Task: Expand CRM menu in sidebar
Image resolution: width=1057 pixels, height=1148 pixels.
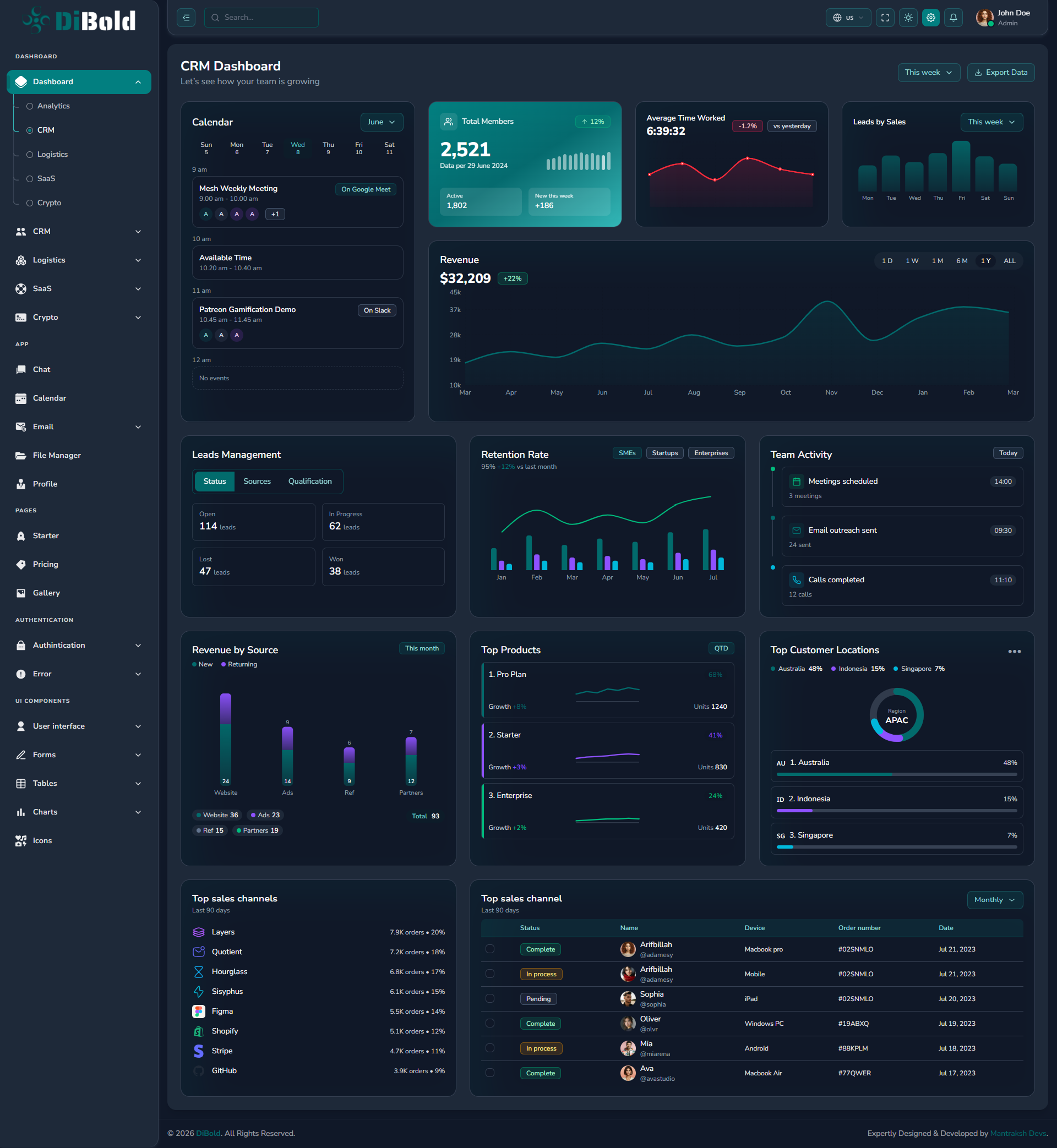Action: pos(79,232)
